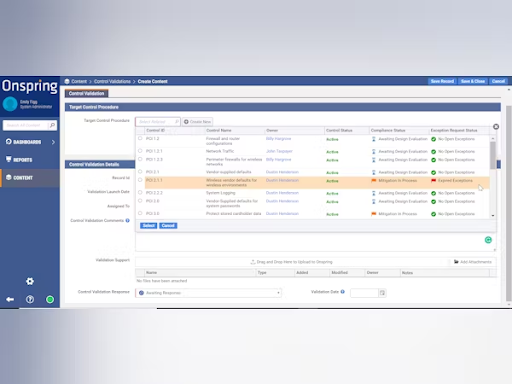Click the Save Record button
The width and height of the screenshot is (512, 384).
click(442, 81)
